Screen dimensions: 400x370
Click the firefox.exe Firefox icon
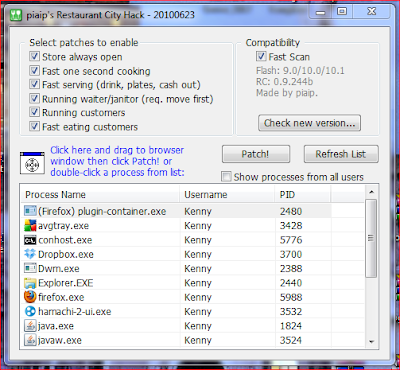coord(30,297)
